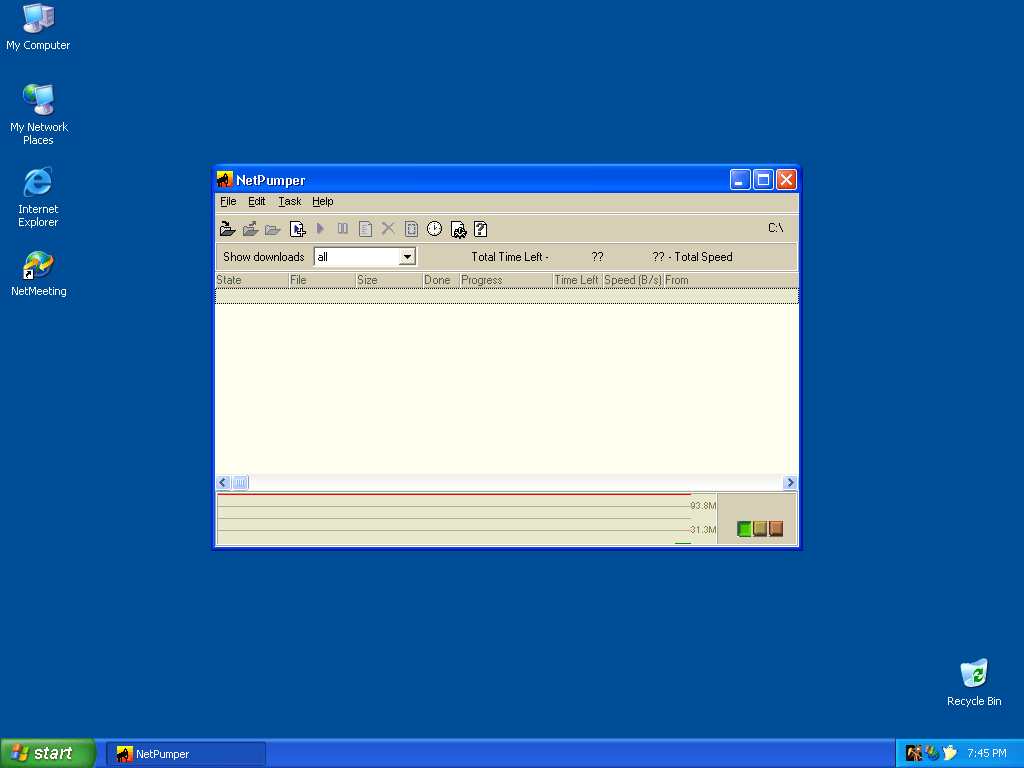Viewport: 1024px width, 768px height.
Task: Toggle the orange speed mode button
Action: (x=776, y=529)
